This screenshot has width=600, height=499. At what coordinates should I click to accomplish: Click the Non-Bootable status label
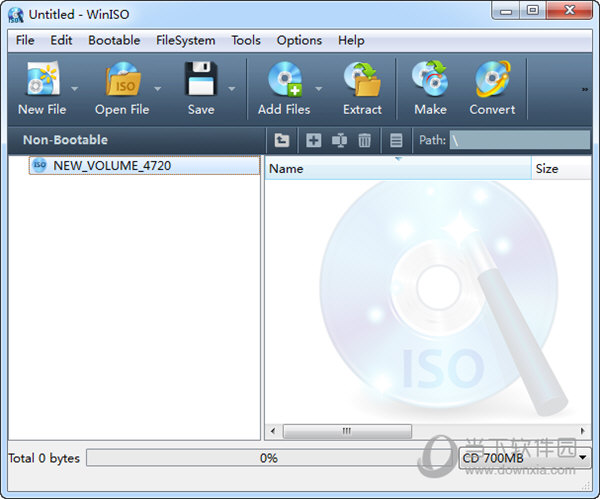(x=65, y=140)
